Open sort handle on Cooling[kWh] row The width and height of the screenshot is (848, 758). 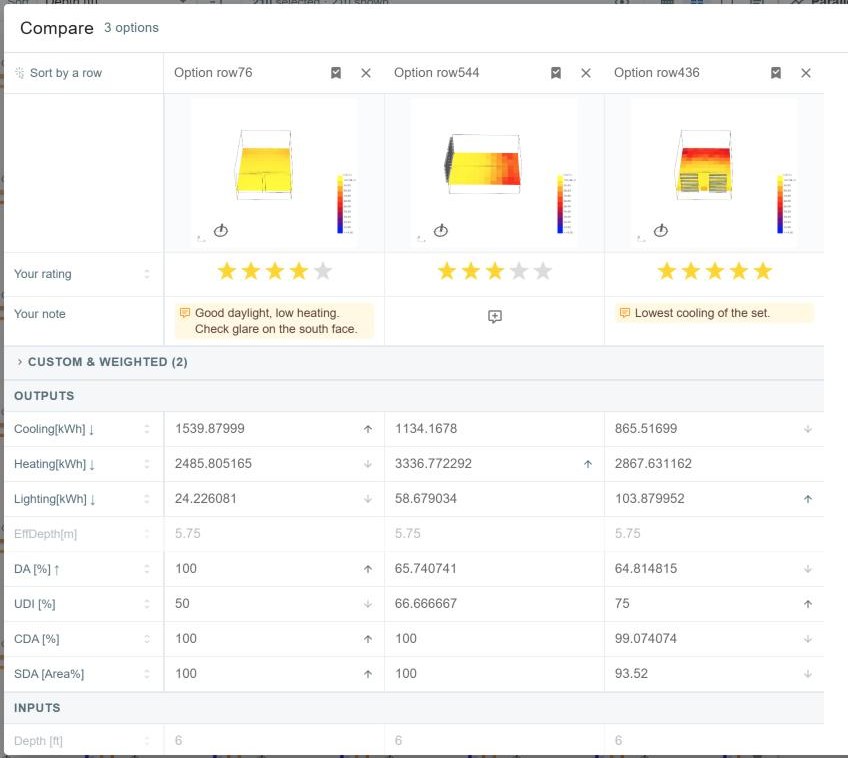click(147, 429)
